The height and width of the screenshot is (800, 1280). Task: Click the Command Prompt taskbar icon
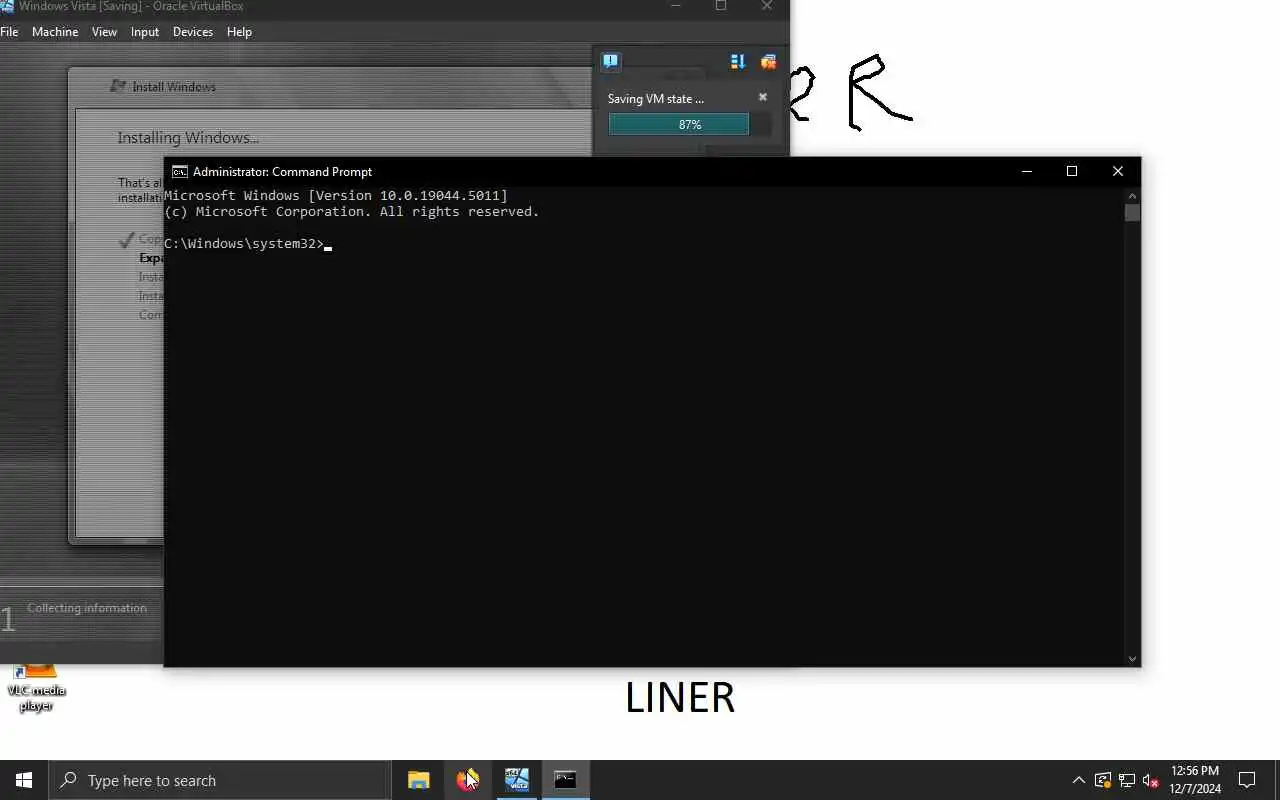pyautogui.click(x=565, y=780)
